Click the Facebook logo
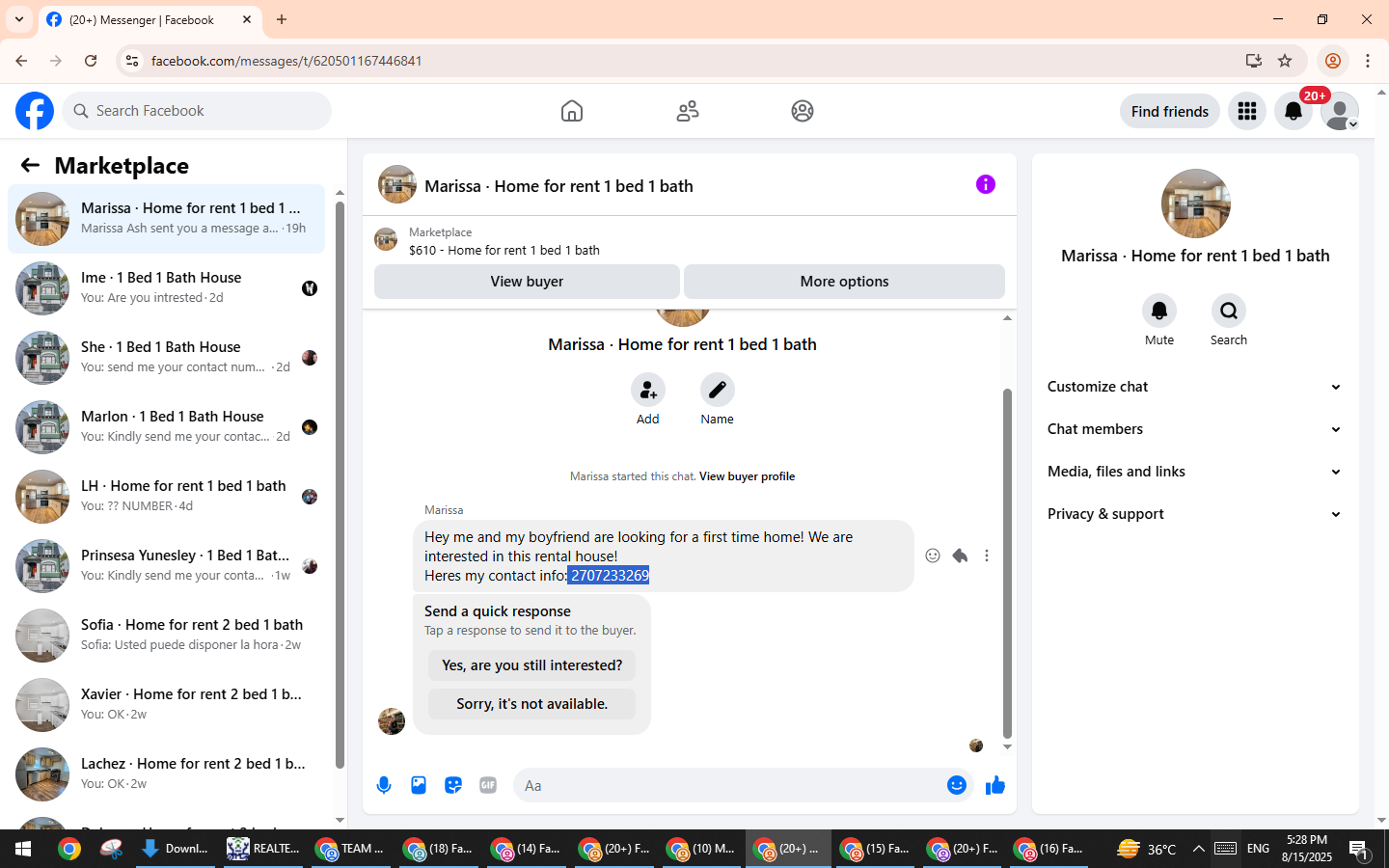This screenshot has height=868, width=1389. tap(35, 111)
